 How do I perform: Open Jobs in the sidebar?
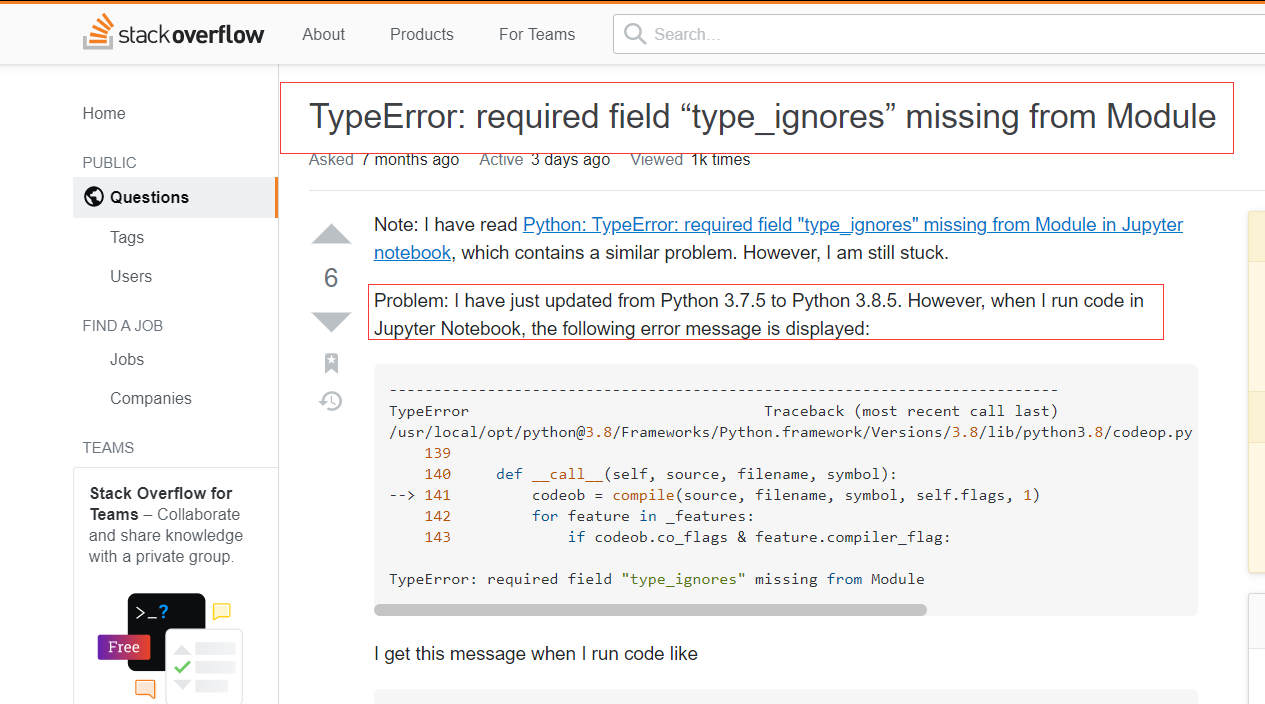[x=127, y=359]
